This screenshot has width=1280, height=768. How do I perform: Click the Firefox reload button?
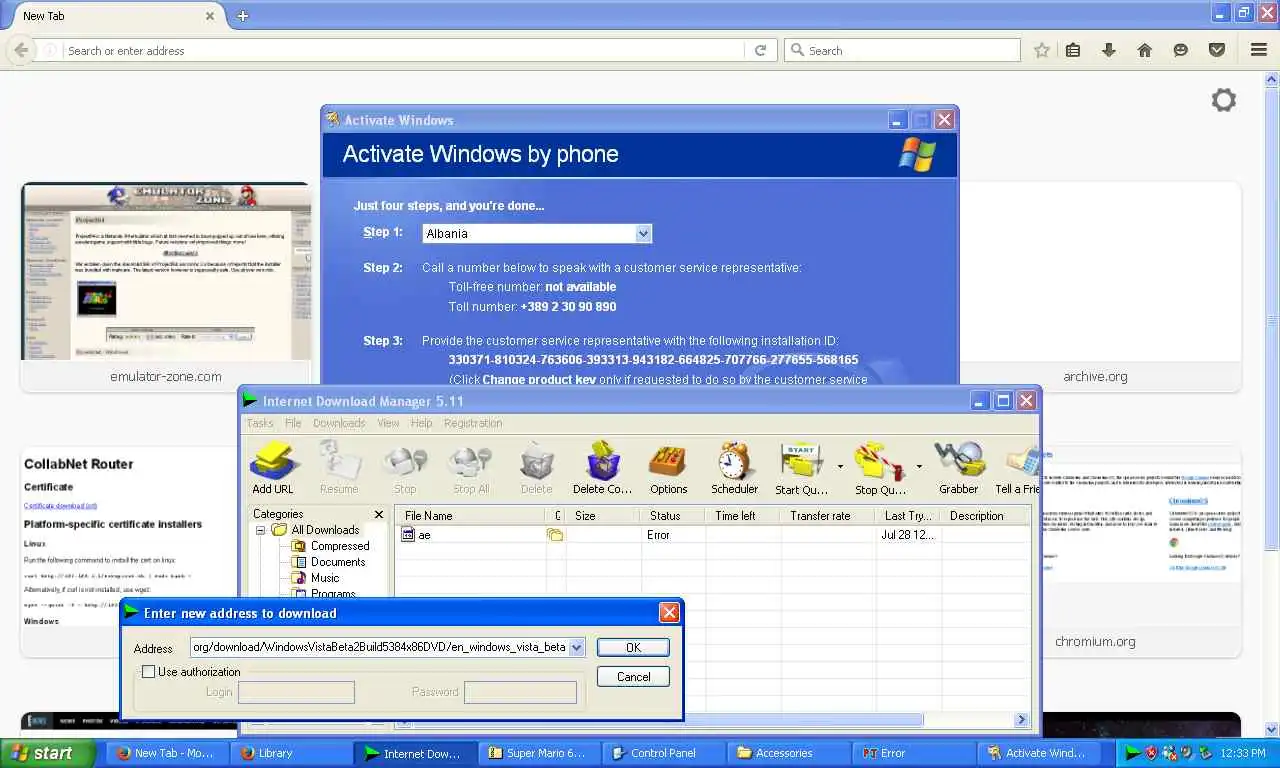(761, 50)
